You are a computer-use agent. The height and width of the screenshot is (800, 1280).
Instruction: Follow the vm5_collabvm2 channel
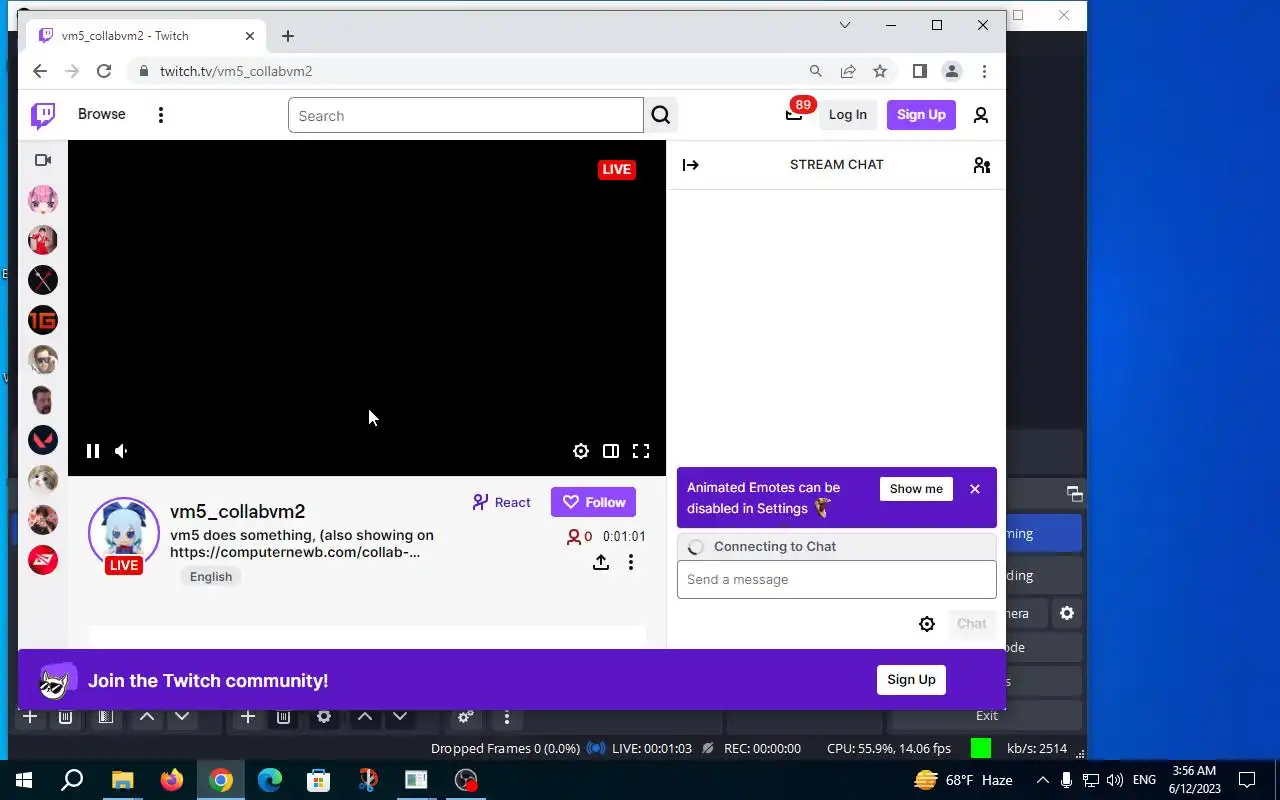point(593,502)
